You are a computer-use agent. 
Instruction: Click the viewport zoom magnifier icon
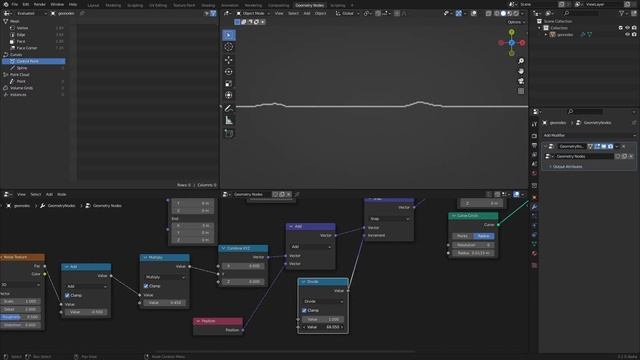[521, 61]
